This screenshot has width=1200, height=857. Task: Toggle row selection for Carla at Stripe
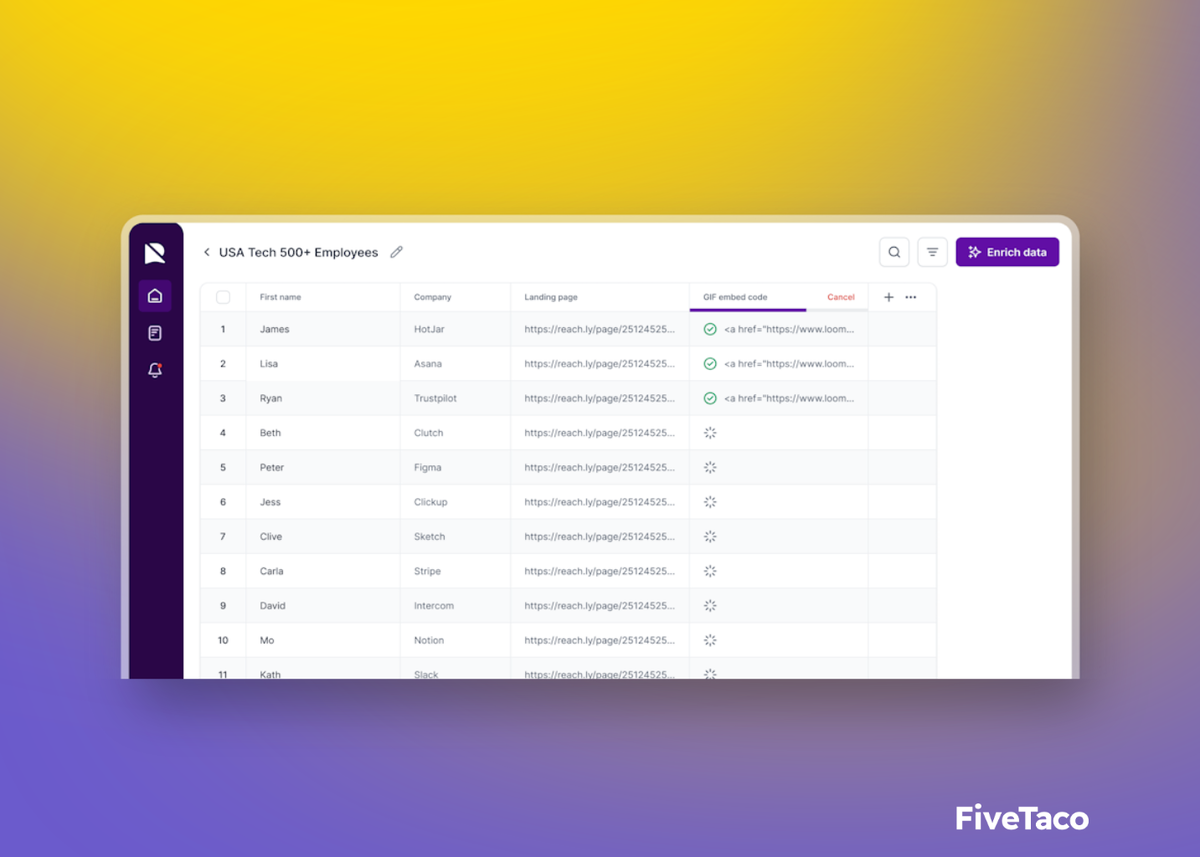pos(222,570)
